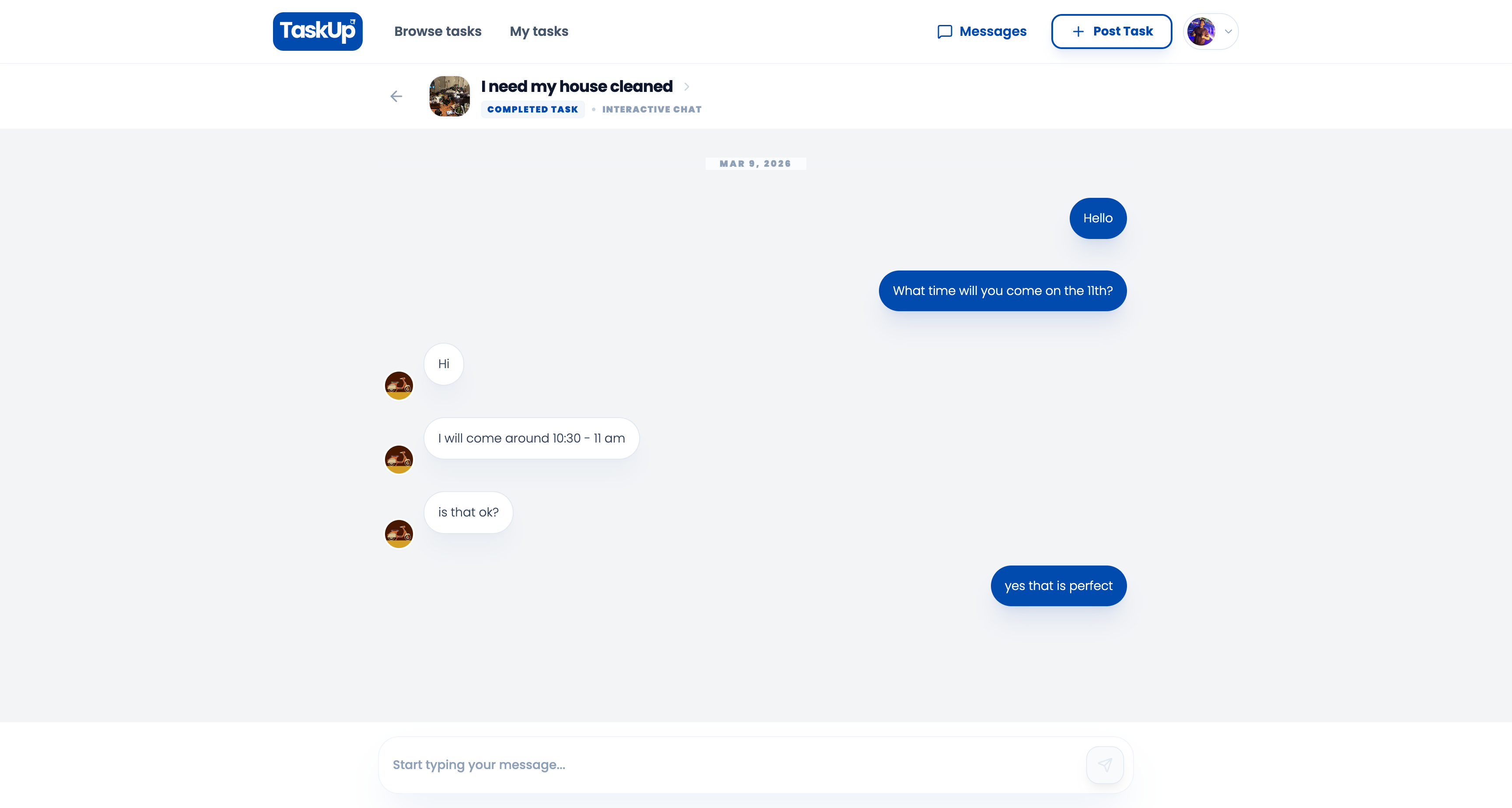Click the Mar 9, 2026 date divider
1512x808 pixels.
pos(756,164)
